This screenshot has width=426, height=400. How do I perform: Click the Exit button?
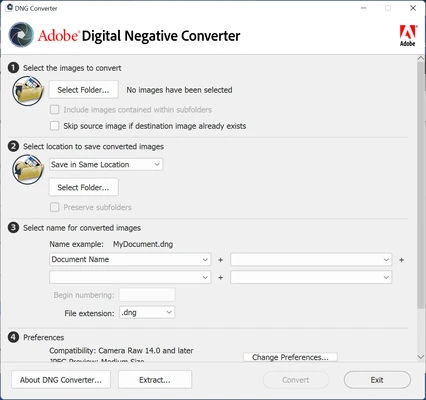coord(377,380)
